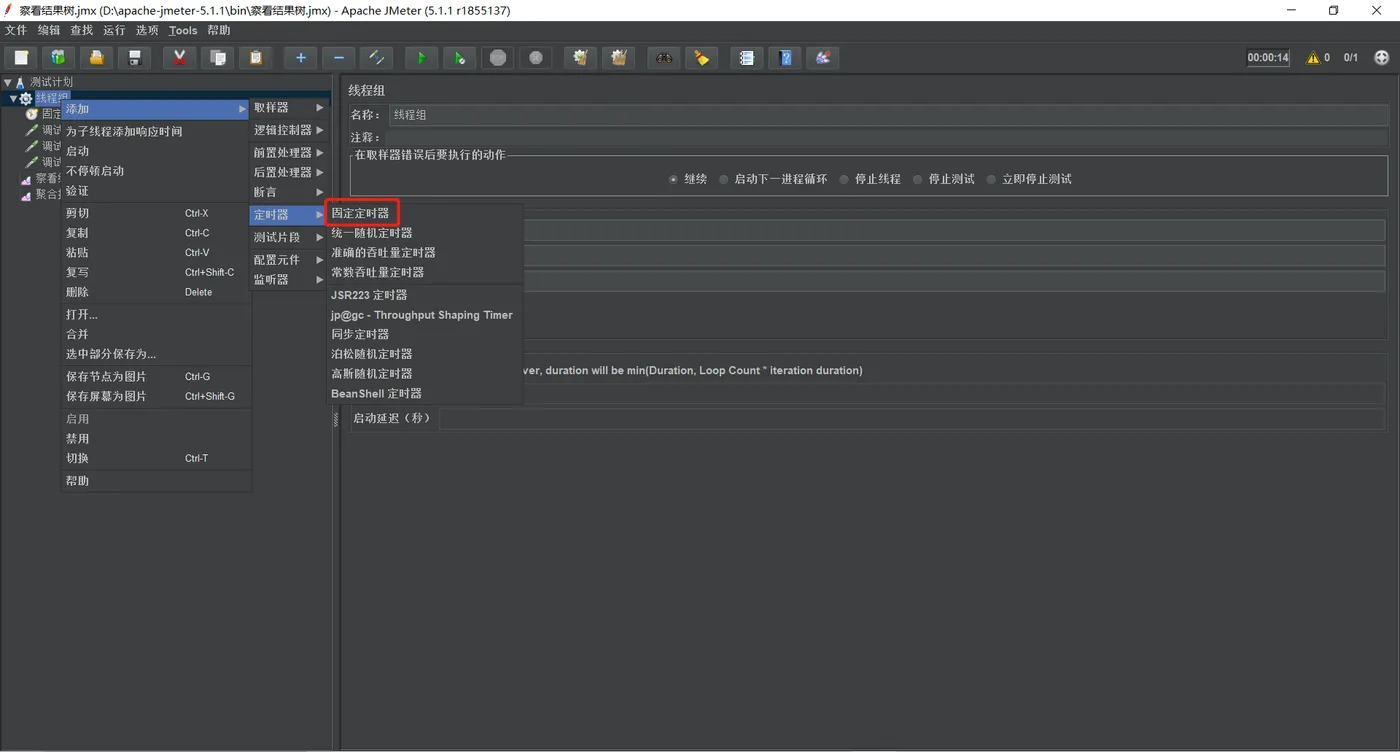Viewport: 1400px width, 752px height.
Task: Select the 立即停止测试 radio button
Action: (x=991, y=180)
